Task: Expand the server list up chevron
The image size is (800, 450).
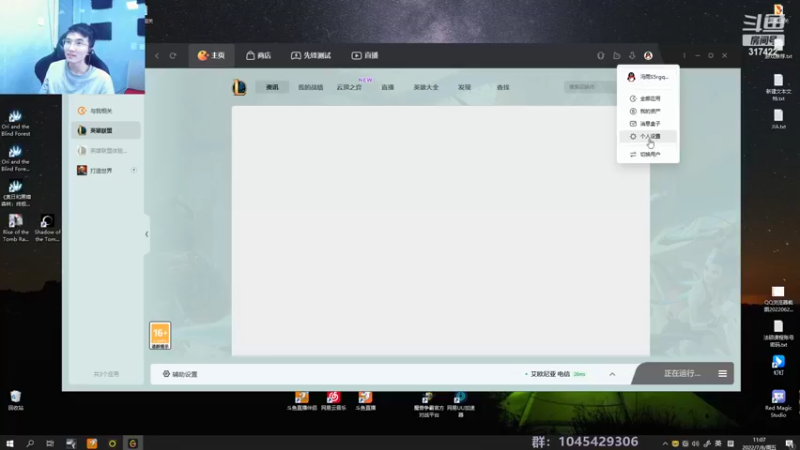Action: 612,374
